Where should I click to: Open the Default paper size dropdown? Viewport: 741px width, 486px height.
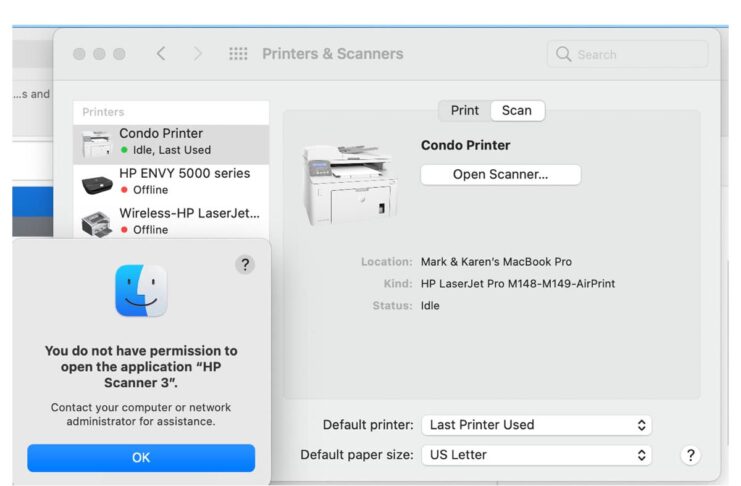537,455
